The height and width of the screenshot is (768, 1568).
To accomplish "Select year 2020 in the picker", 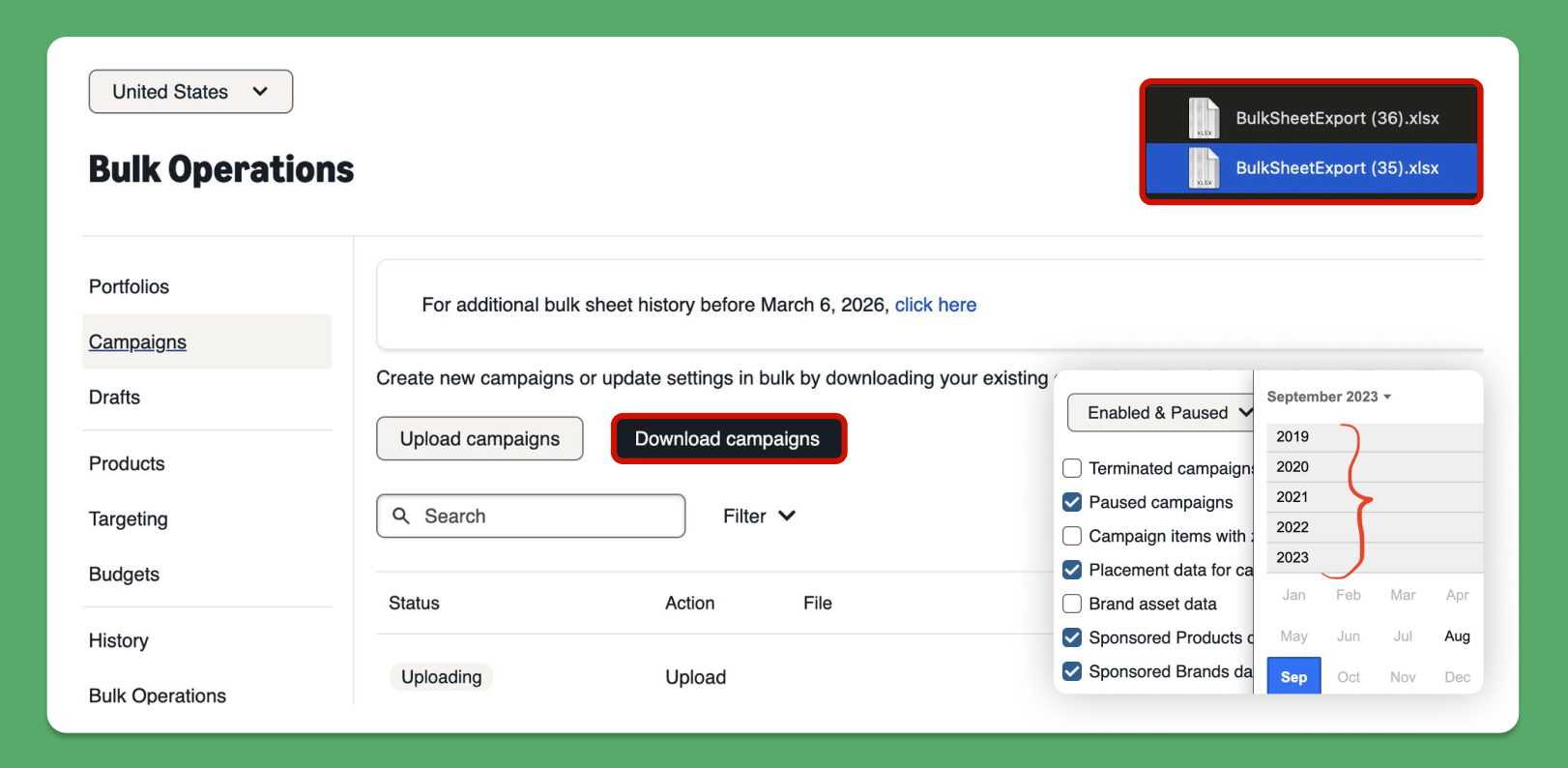I will (1375, 467).
